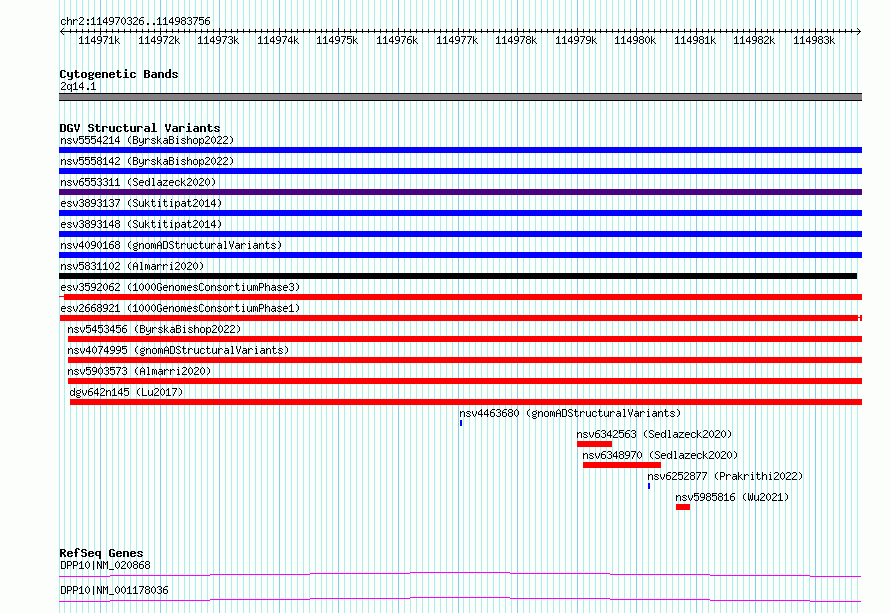890x613 pixels.
Task: Click nsv6252877 (Prakrithi2022) label
Action: [725, 476]
